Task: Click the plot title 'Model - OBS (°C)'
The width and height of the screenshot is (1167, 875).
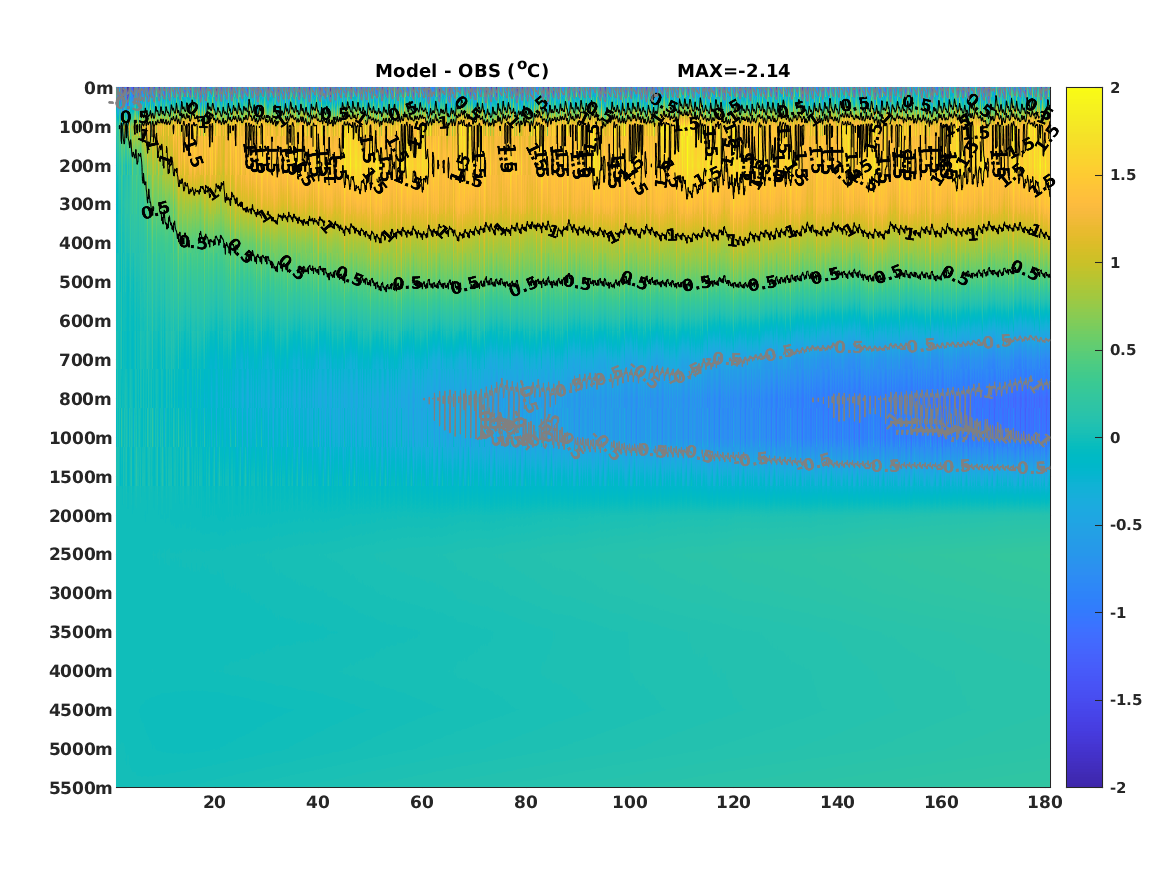Action: (461, 71)
